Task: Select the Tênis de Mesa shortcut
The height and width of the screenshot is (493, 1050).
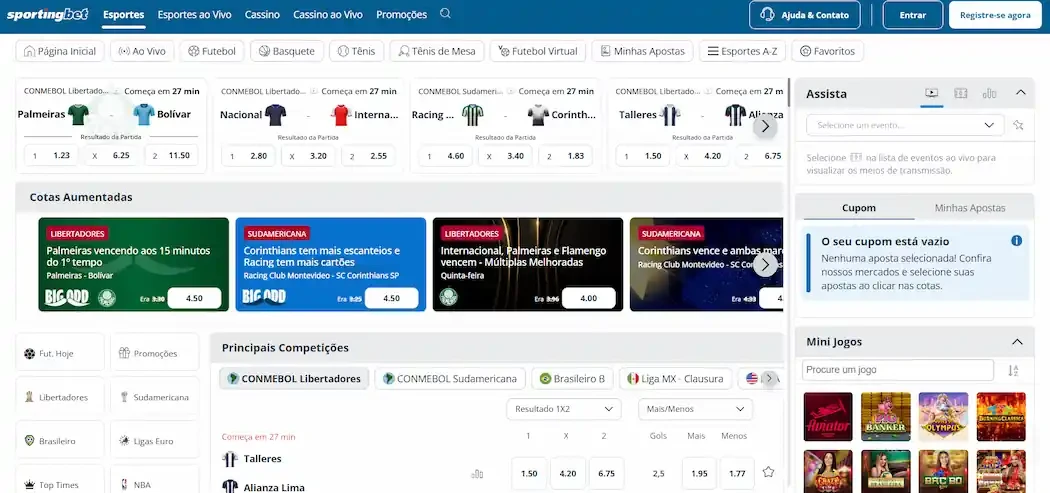Action: click(x=437, y=51)
